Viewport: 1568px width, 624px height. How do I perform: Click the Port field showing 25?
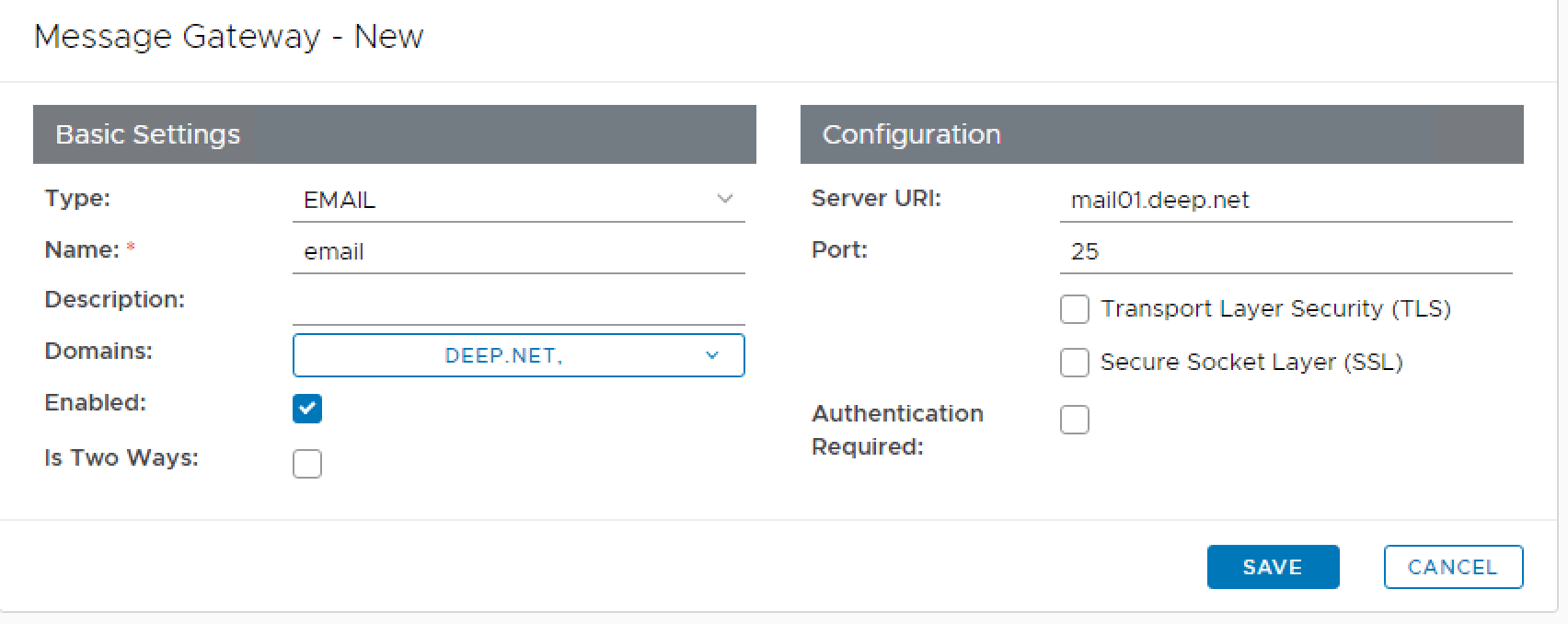pyautogui.click(x=1285, y=251)
